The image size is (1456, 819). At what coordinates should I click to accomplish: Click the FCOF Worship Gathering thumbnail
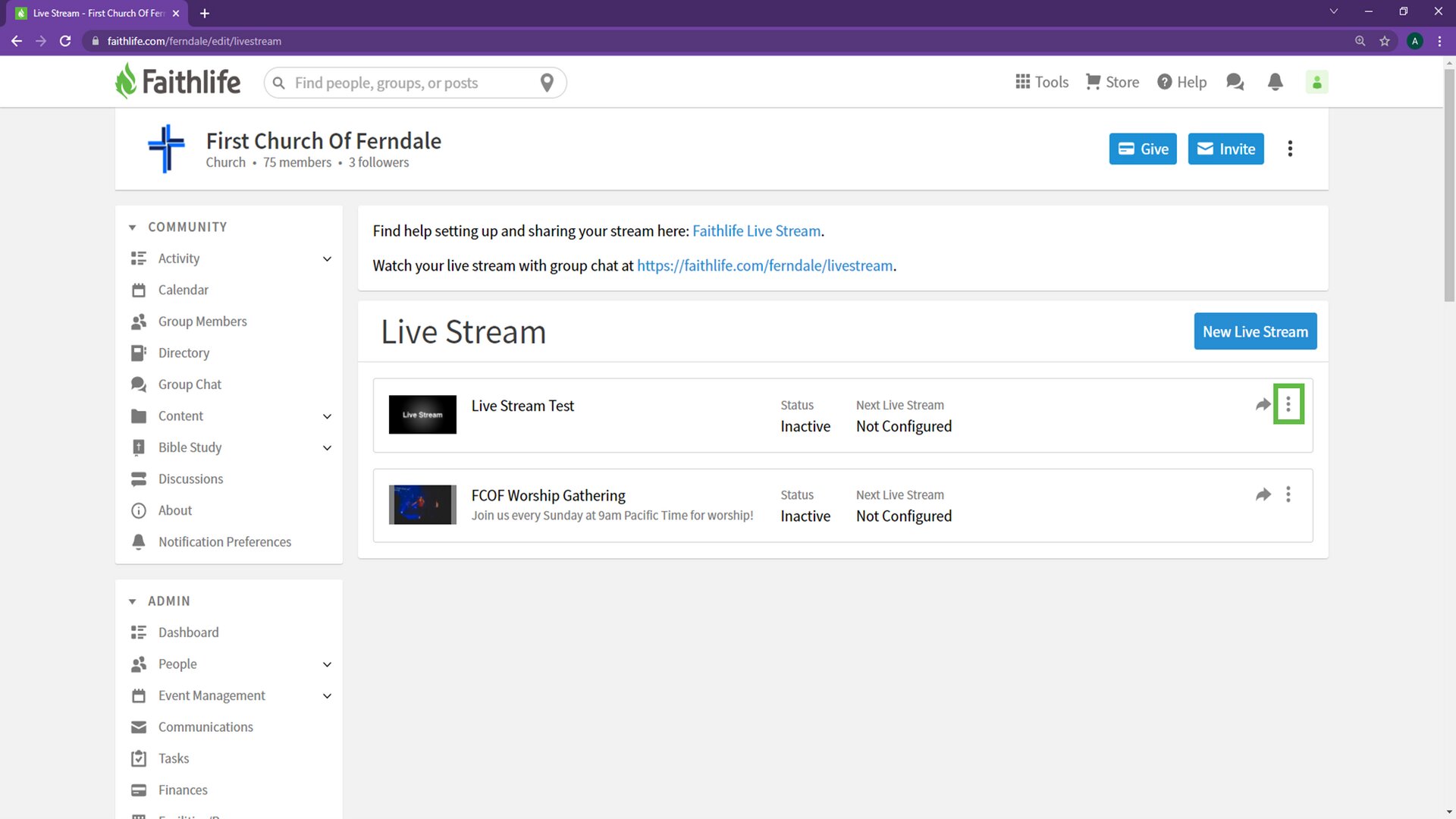point(422,504)
